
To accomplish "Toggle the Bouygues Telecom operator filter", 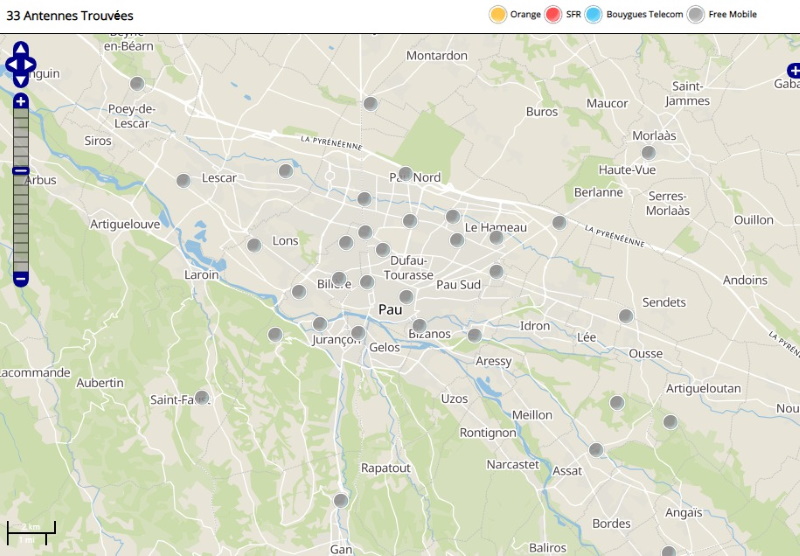I will click(x=594, y=14).
